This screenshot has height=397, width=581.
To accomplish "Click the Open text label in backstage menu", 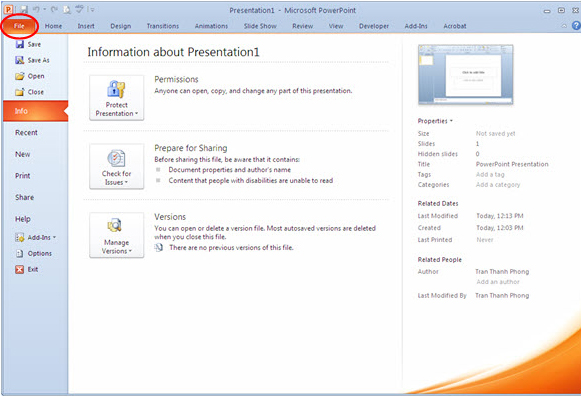I will coord(36,76).
